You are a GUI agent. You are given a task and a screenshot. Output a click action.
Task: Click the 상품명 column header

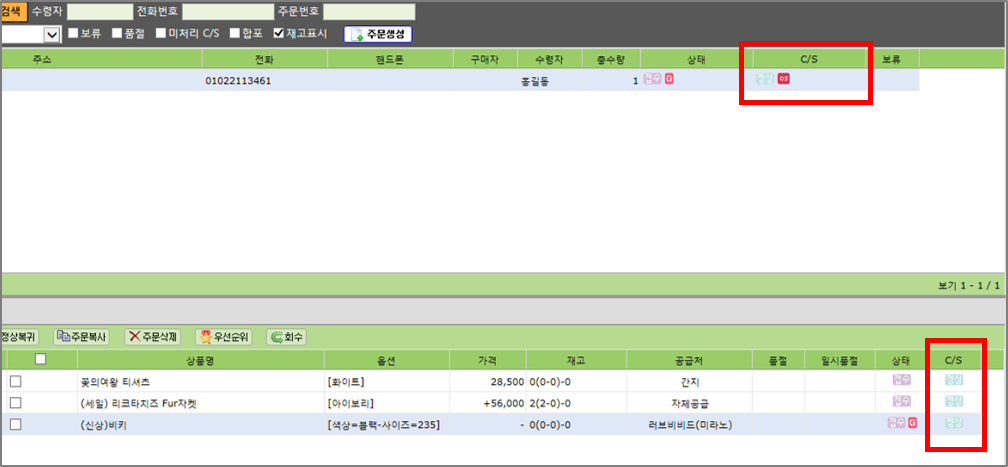pos(187,360)
